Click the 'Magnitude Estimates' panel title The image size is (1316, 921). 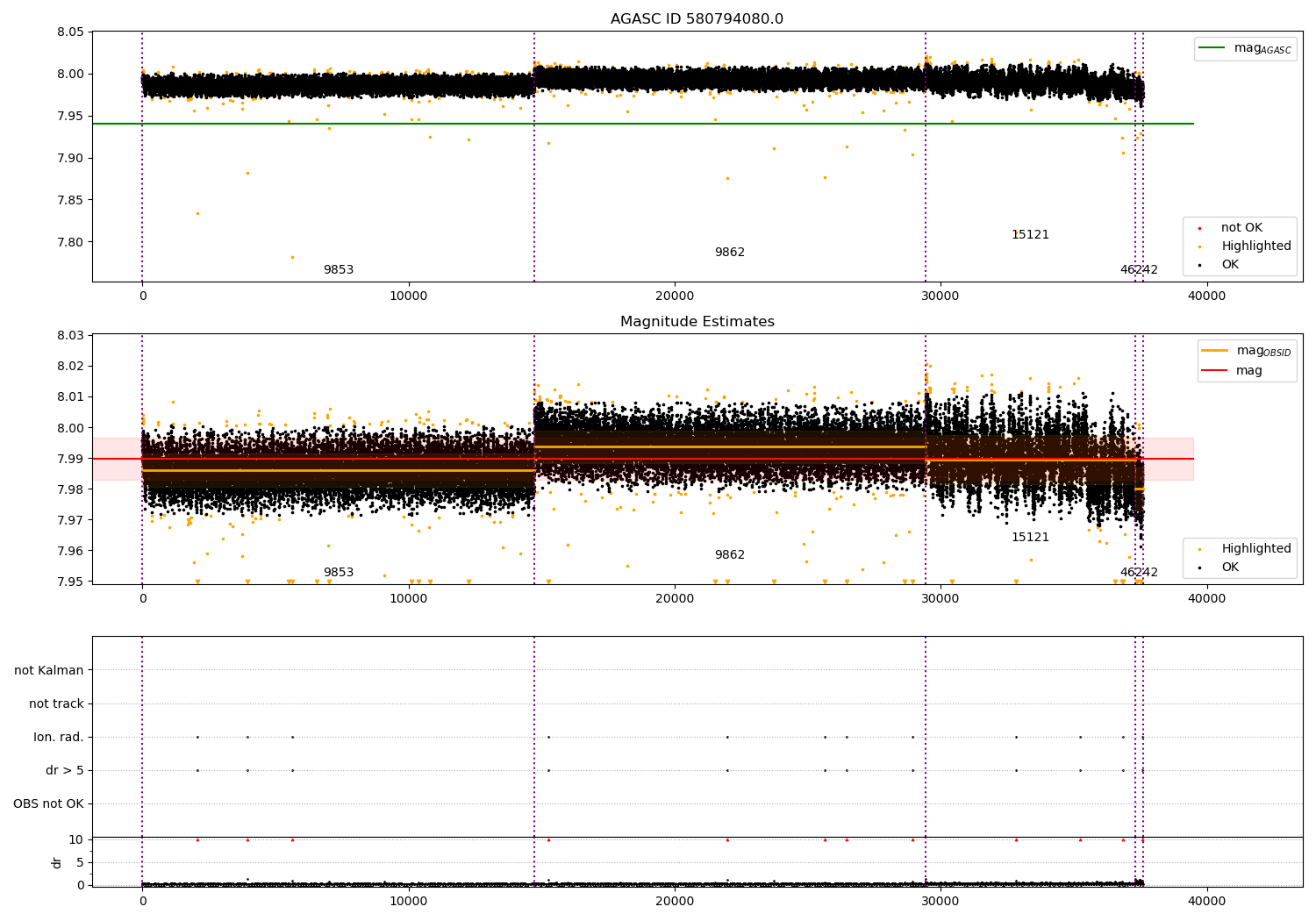697,322
